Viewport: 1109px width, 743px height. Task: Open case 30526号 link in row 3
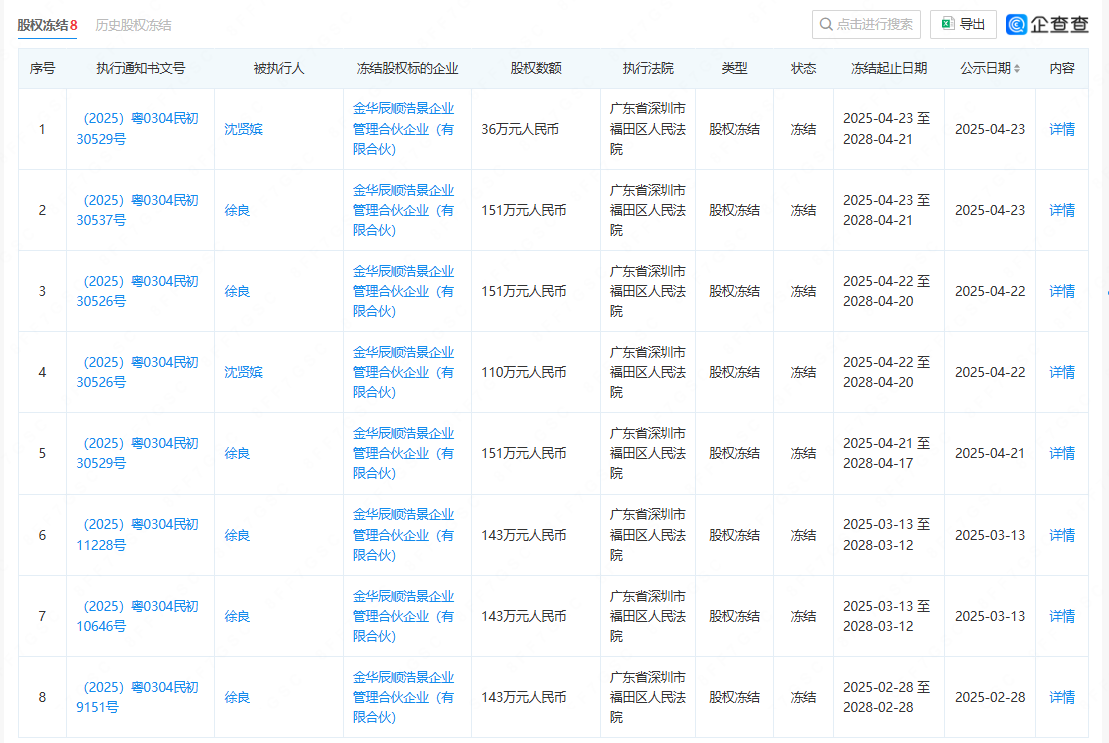pyautogui.click(x=137, y=291)
